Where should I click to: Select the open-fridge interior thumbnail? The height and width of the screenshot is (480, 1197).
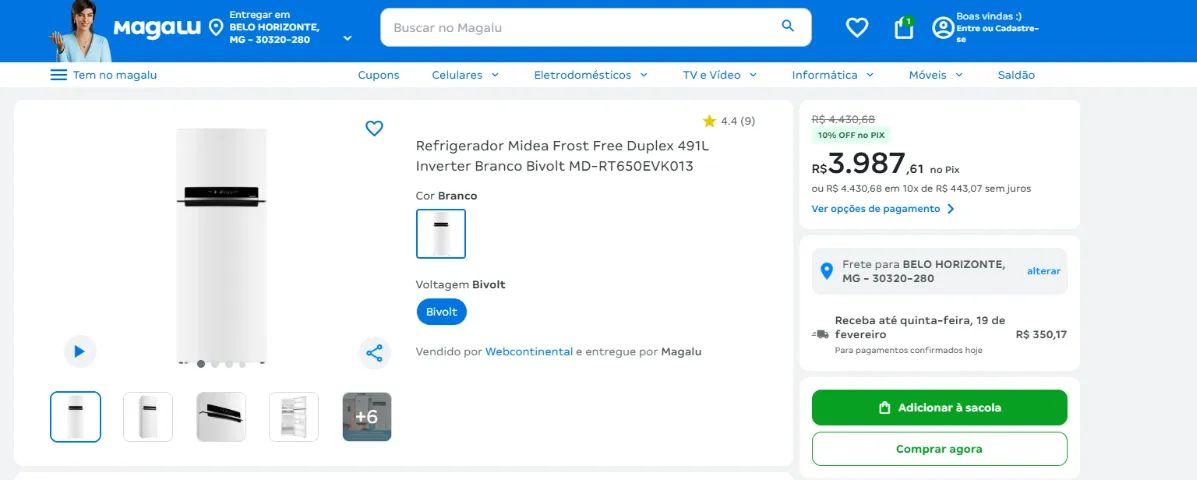[x=294, y=417]
